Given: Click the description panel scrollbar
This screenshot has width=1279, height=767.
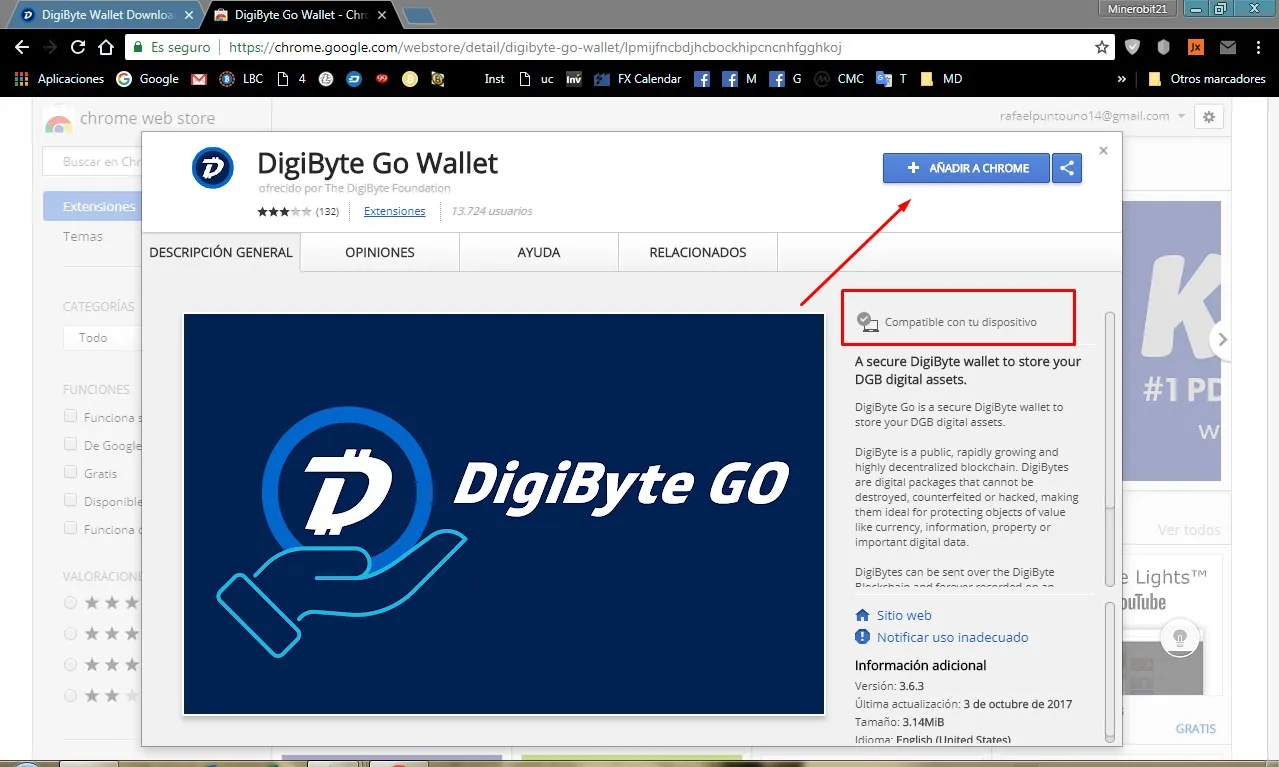Looking at the screenshot, I should 1109,450.
